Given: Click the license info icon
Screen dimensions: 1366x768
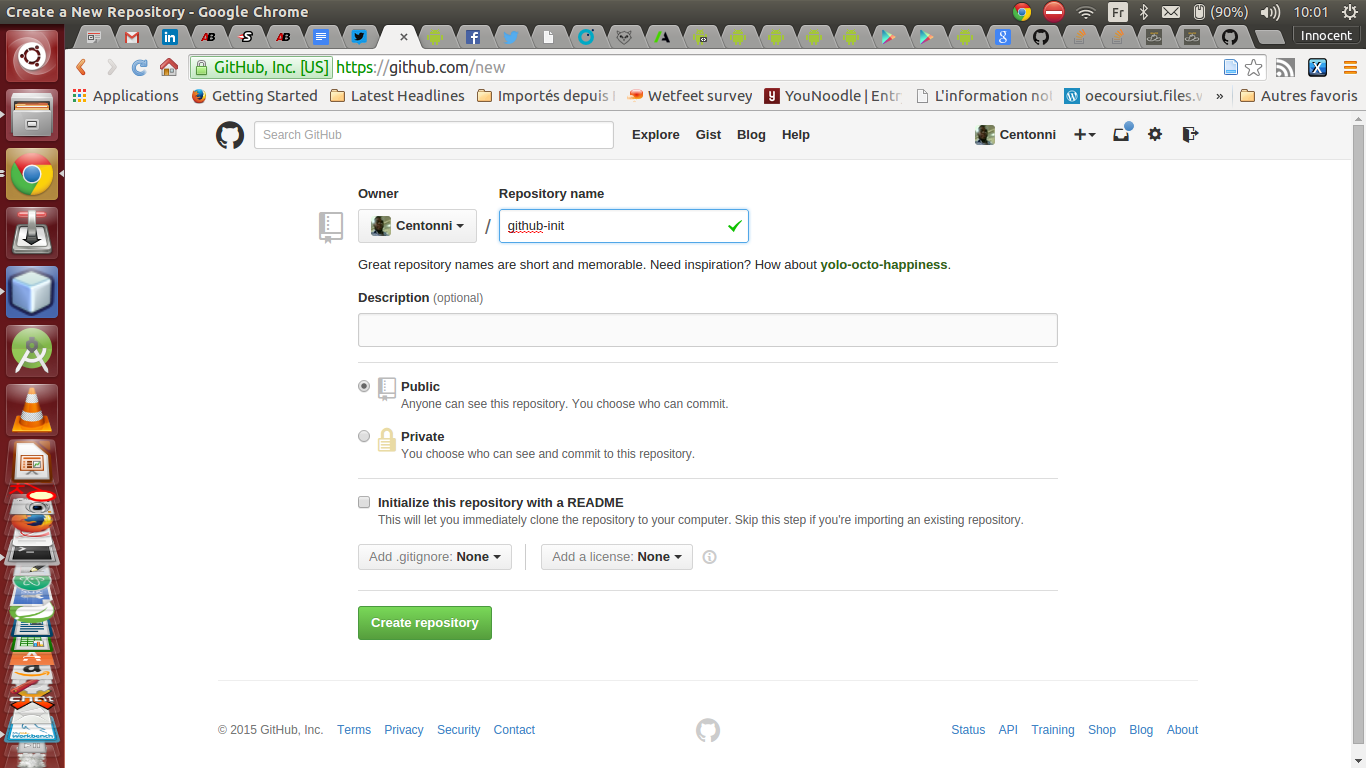Looking at the screenshot, I should pyautogui.click(x=710, y=557).
